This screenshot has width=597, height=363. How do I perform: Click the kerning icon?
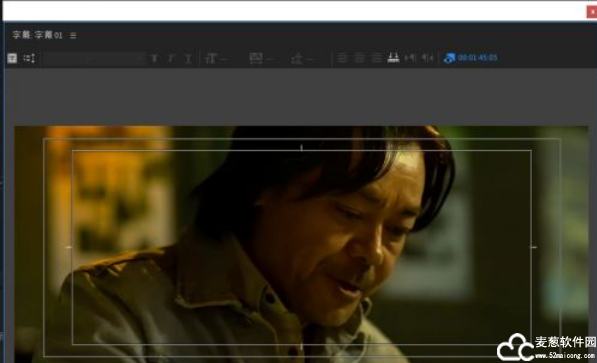click(x=256, y=59)
